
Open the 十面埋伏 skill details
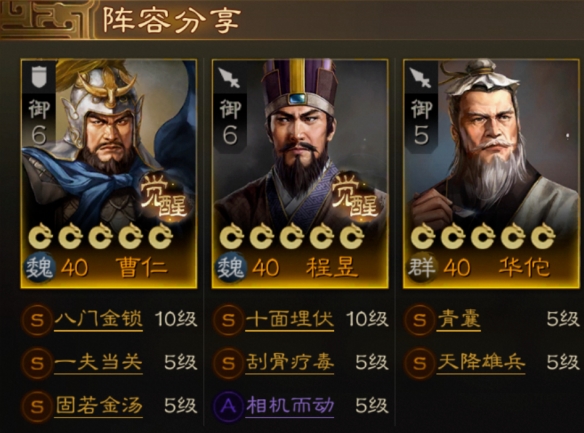(290, 320)
